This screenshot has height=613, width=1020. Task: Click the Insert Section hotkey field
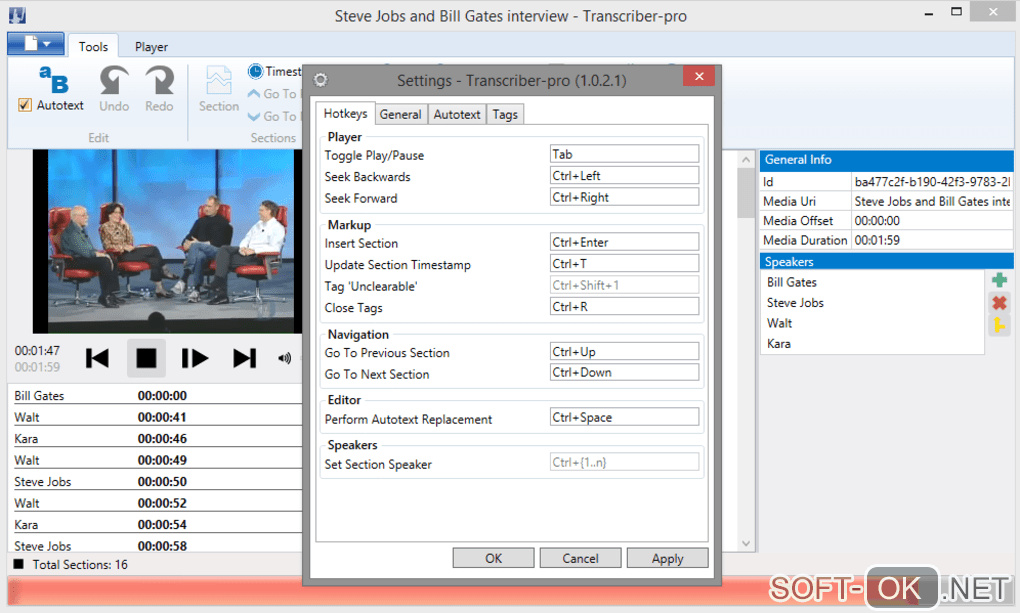pyautogui.click(x=624, y=242)
